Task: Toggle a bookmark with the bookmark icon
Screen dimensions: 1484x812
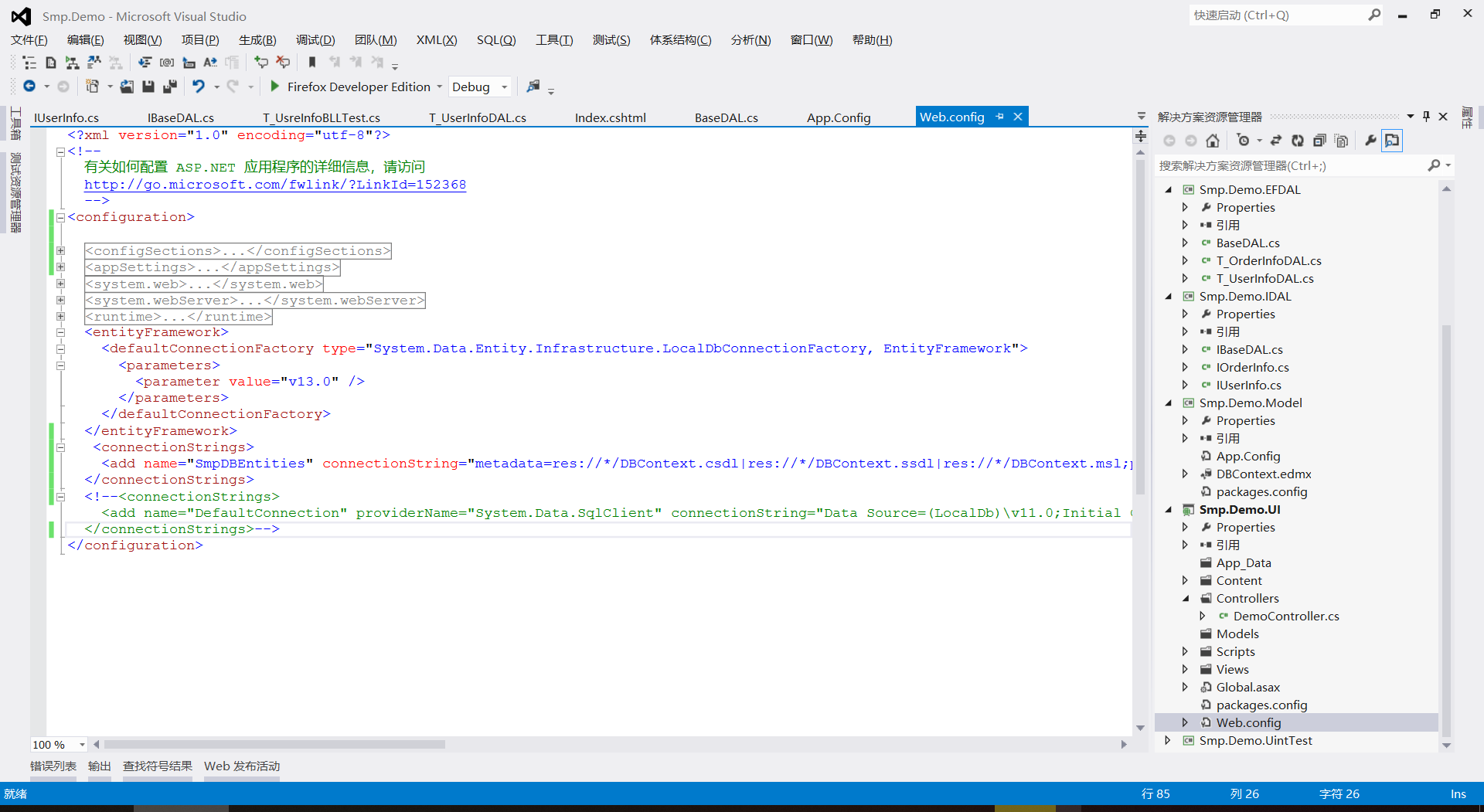Action: point(312,63)
